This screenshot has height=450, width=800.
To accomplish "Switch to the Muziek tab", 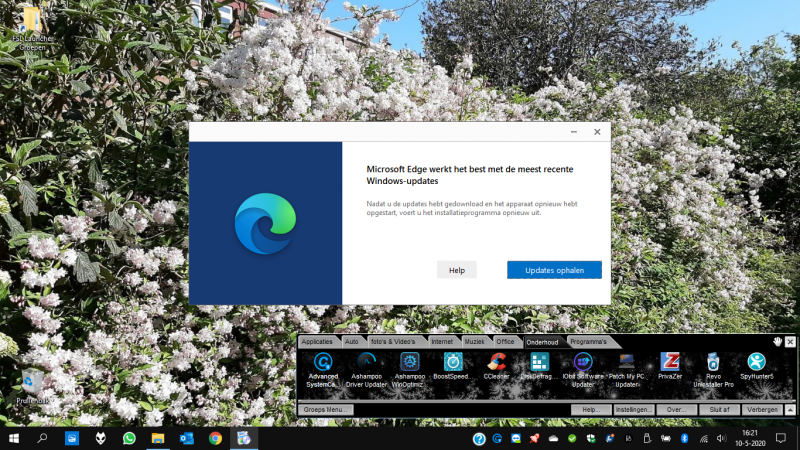I will 474,342.
